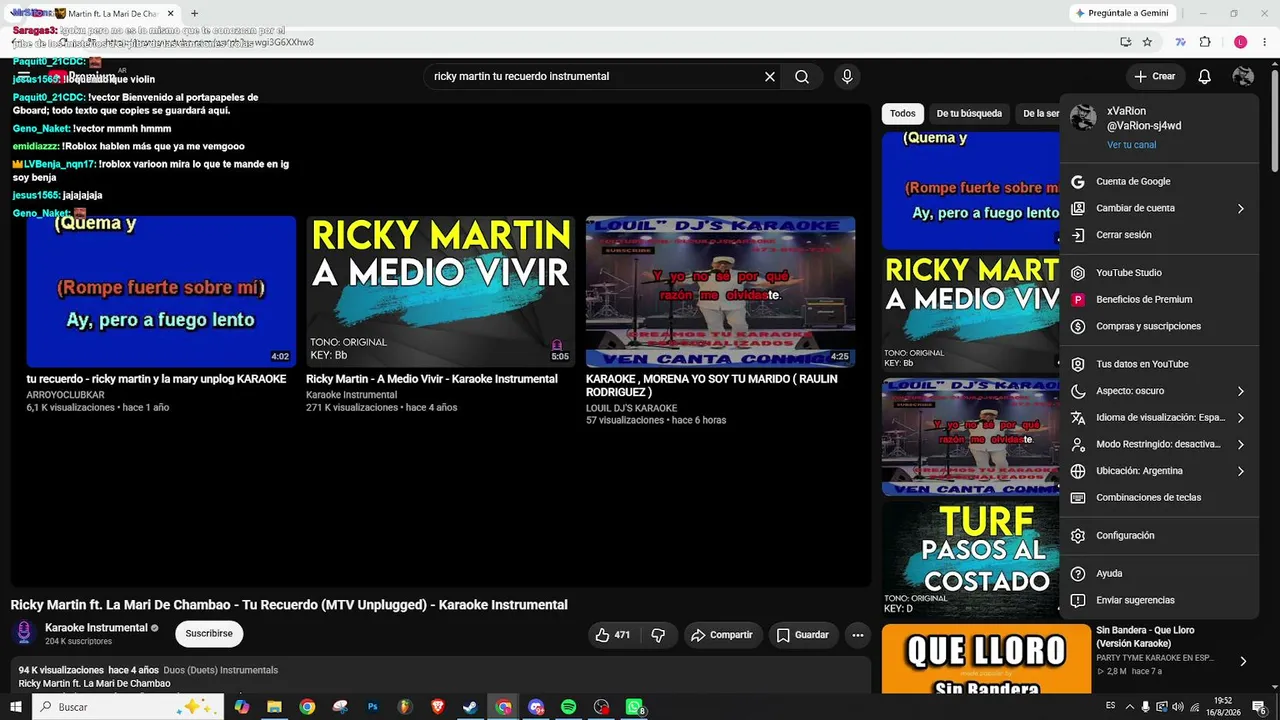The image size is (1280, 720).
Task: Open Tus datos en YouTube
Action: tap(1159, 364)
